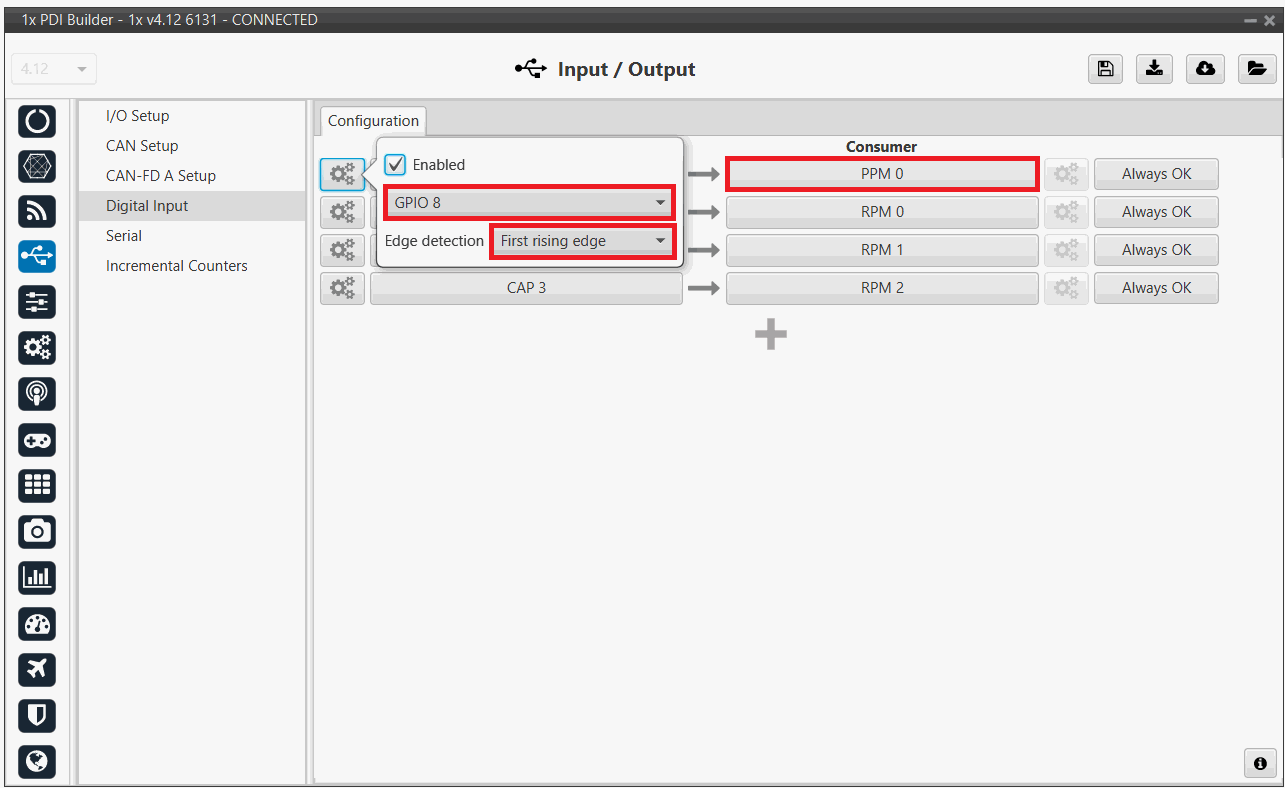Click the airplane icon in left sidebar
The width and height of the screenshot is (1285, 788).
tap(37, 669)
